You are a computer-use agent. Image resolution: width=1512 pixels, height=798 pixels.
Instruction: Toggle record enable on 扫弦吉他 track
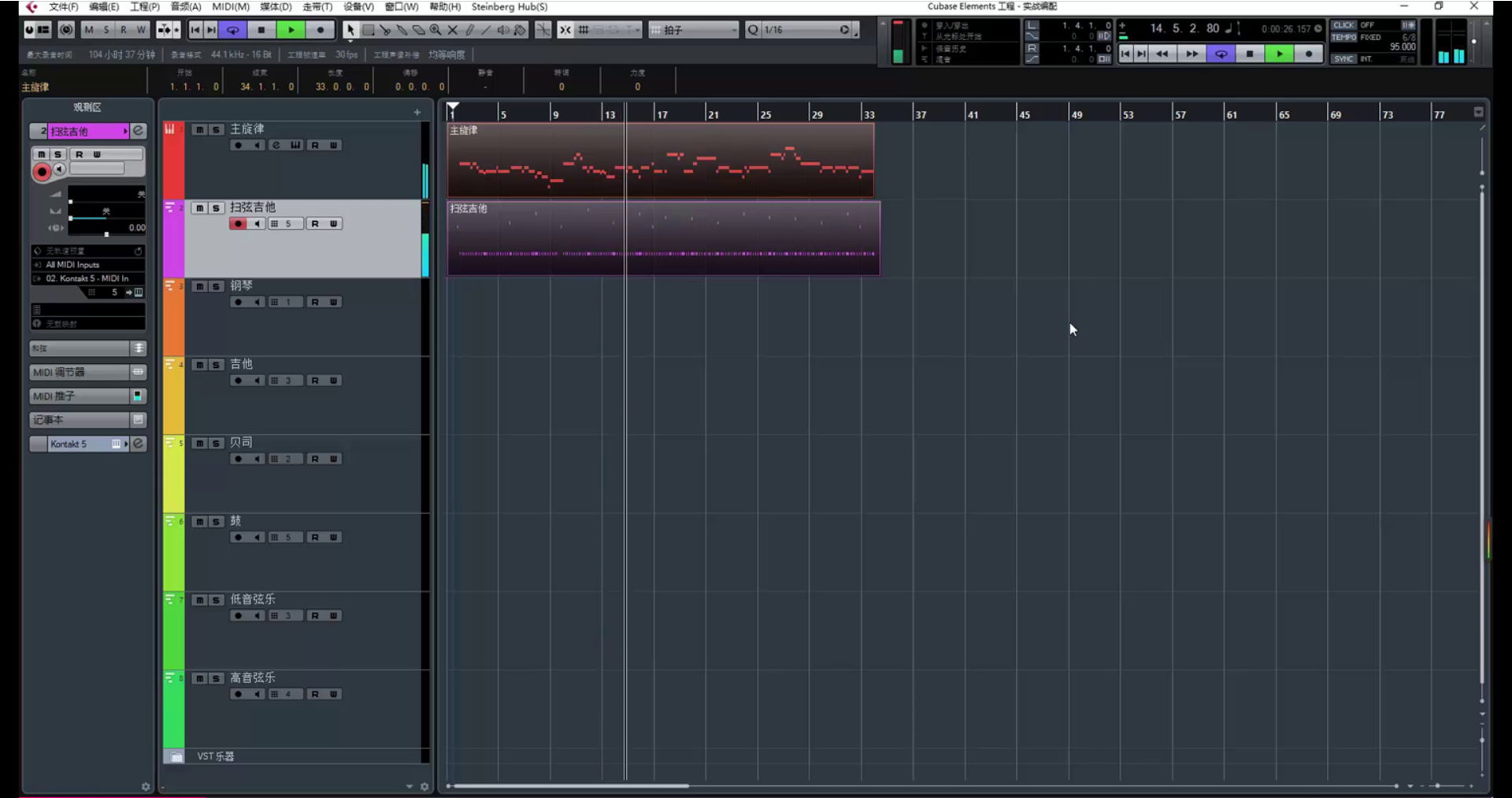tap(238, 224)
